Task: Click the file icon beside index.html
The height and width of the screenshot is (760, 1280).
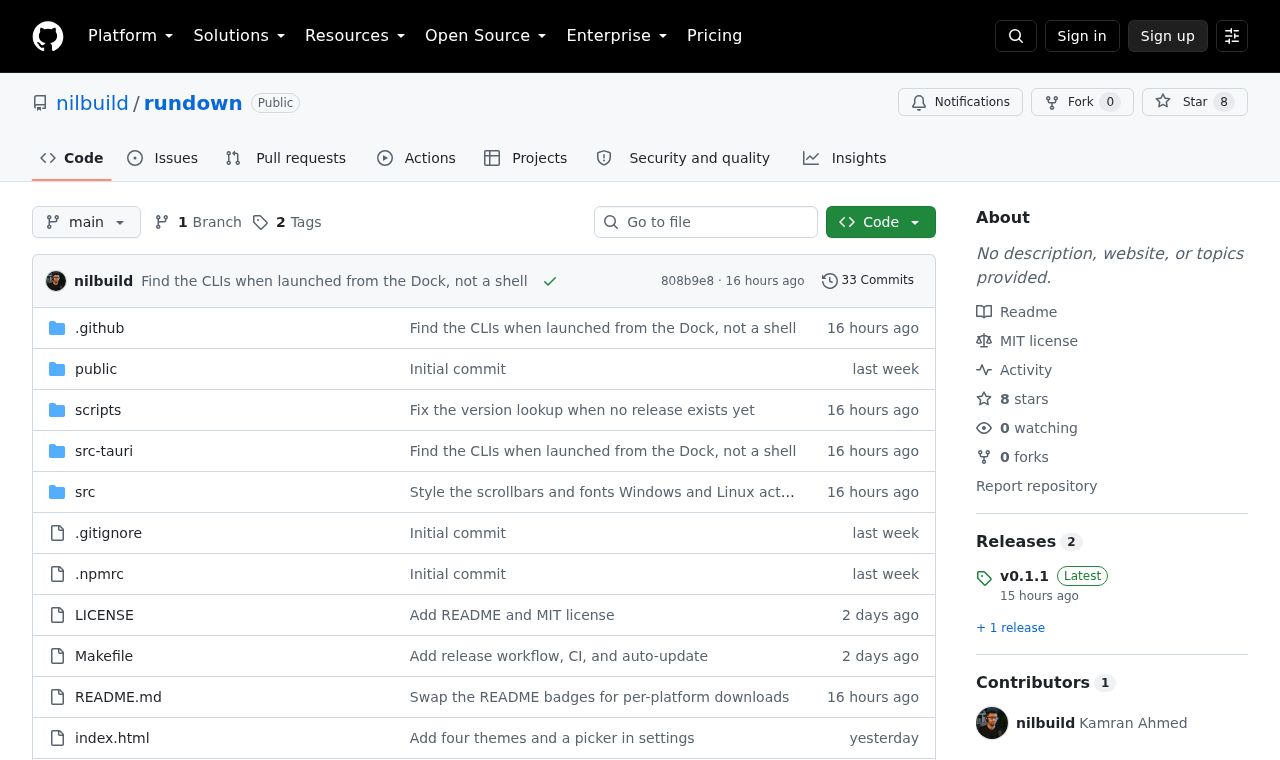Action: point(57,738)
